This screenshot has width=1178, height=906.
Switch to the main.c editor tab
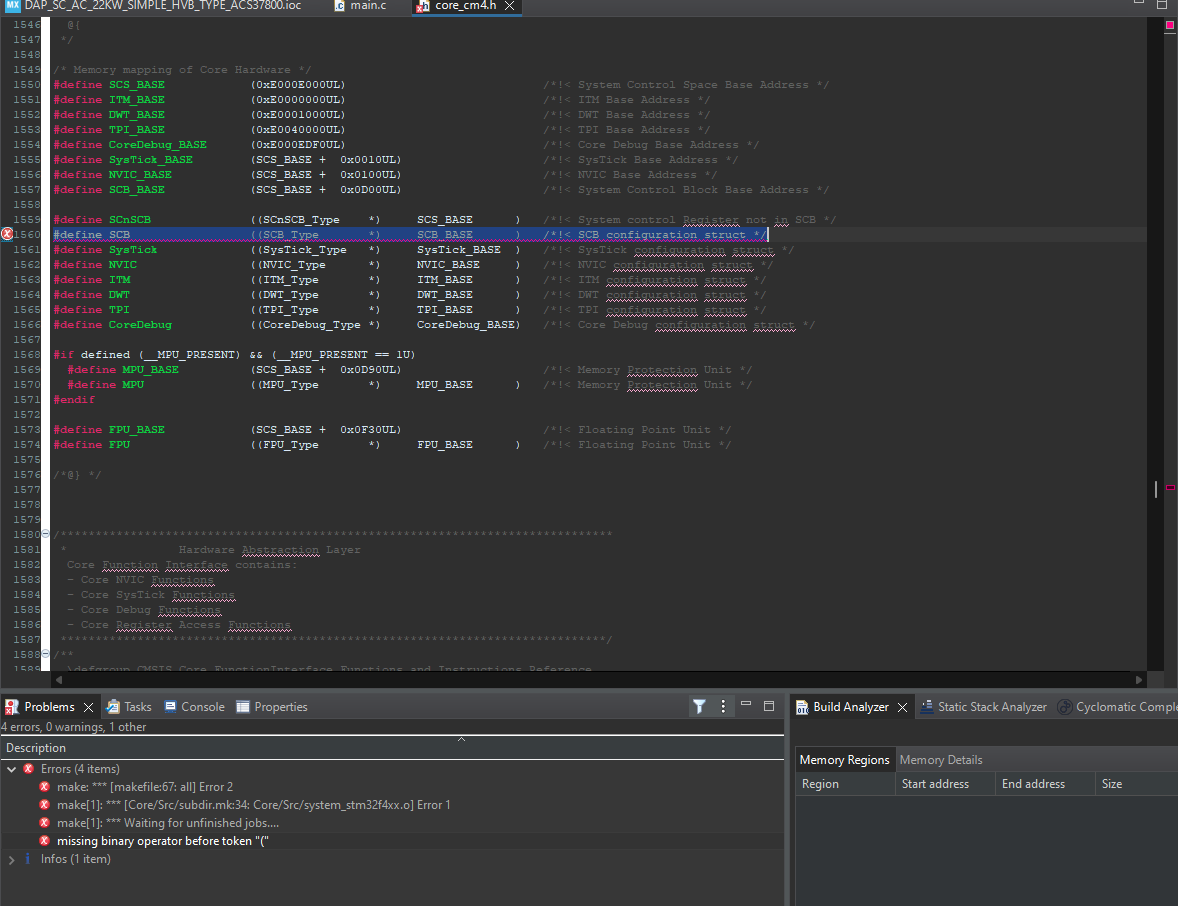367,6
